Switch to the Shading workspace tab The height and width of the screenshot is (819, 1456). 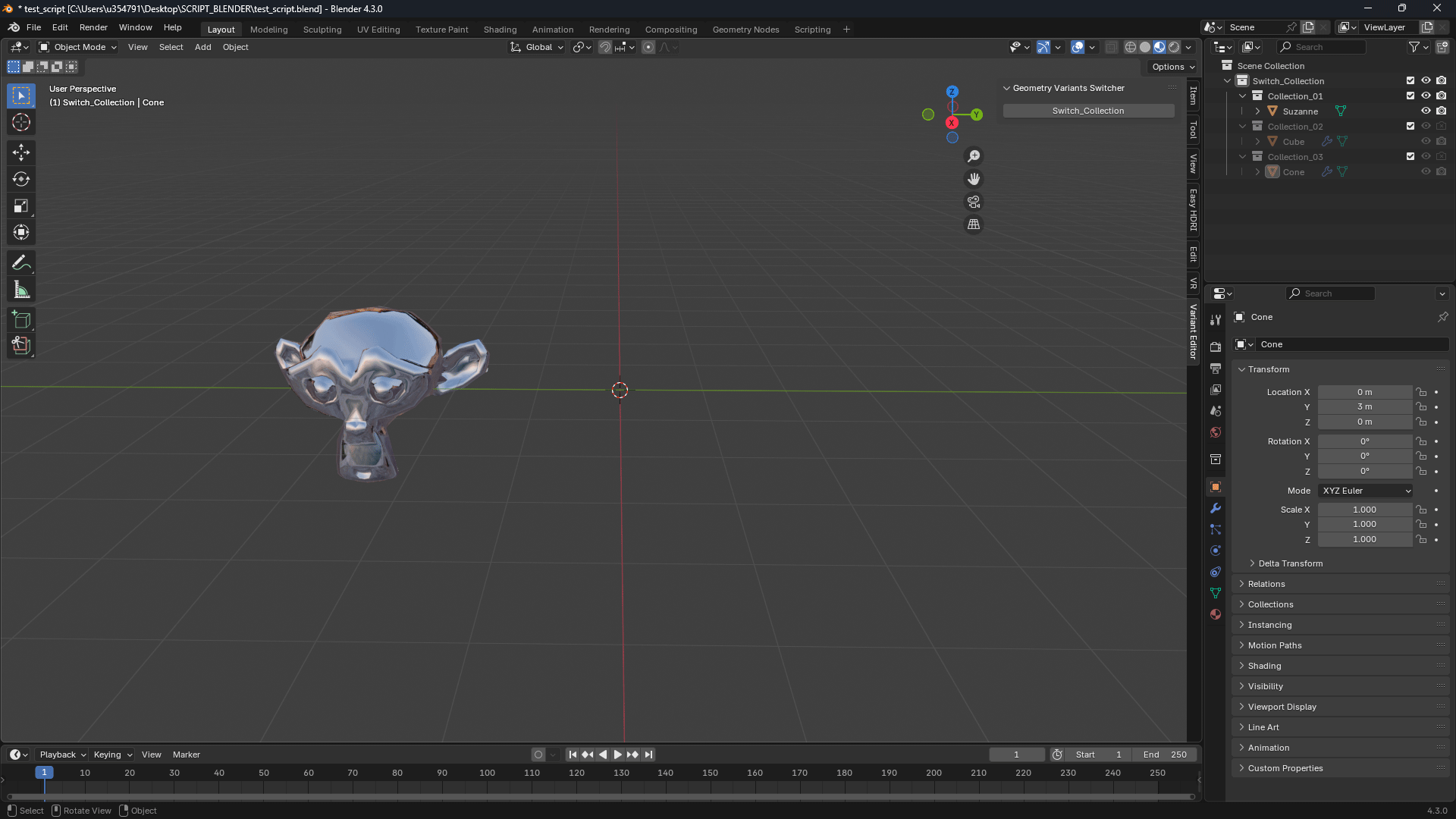(500, 30)
